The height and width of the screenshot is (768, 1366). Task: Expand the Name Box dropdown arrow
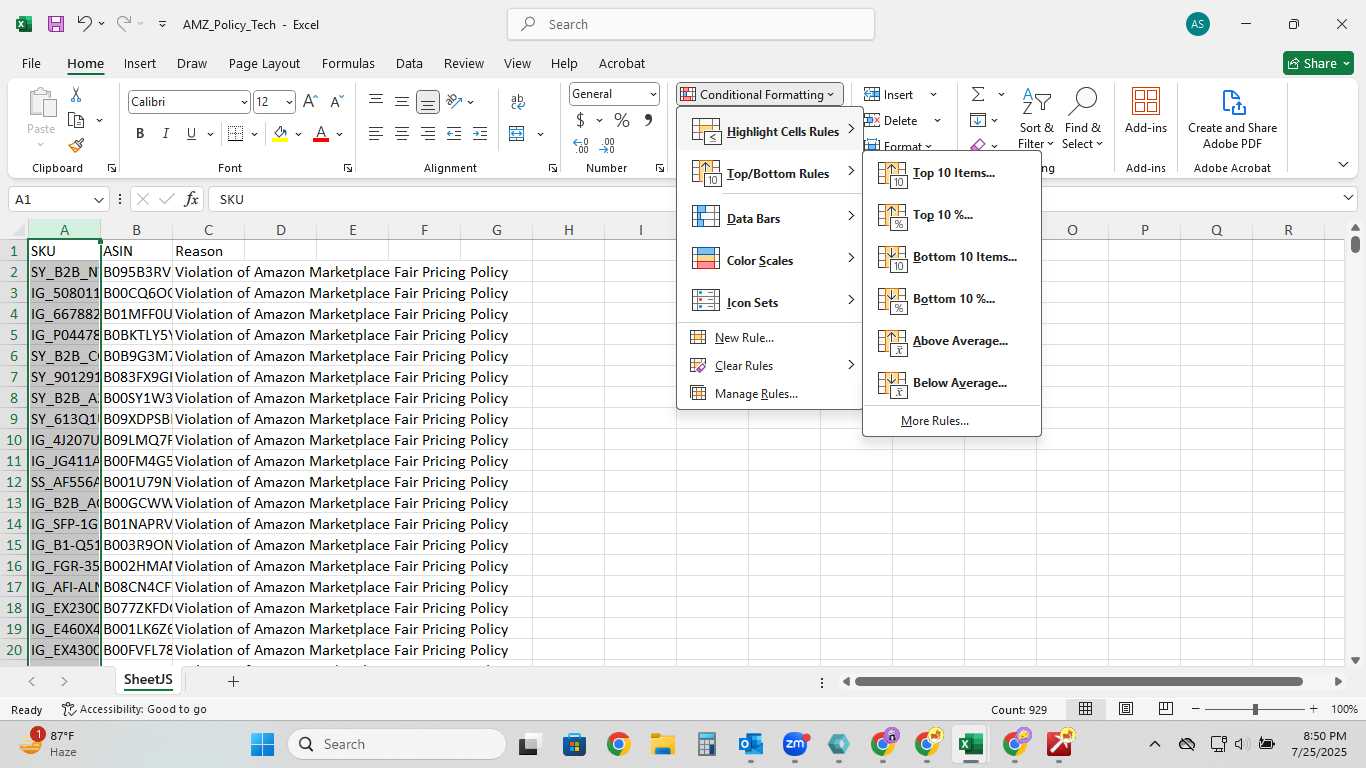point(98,199)
